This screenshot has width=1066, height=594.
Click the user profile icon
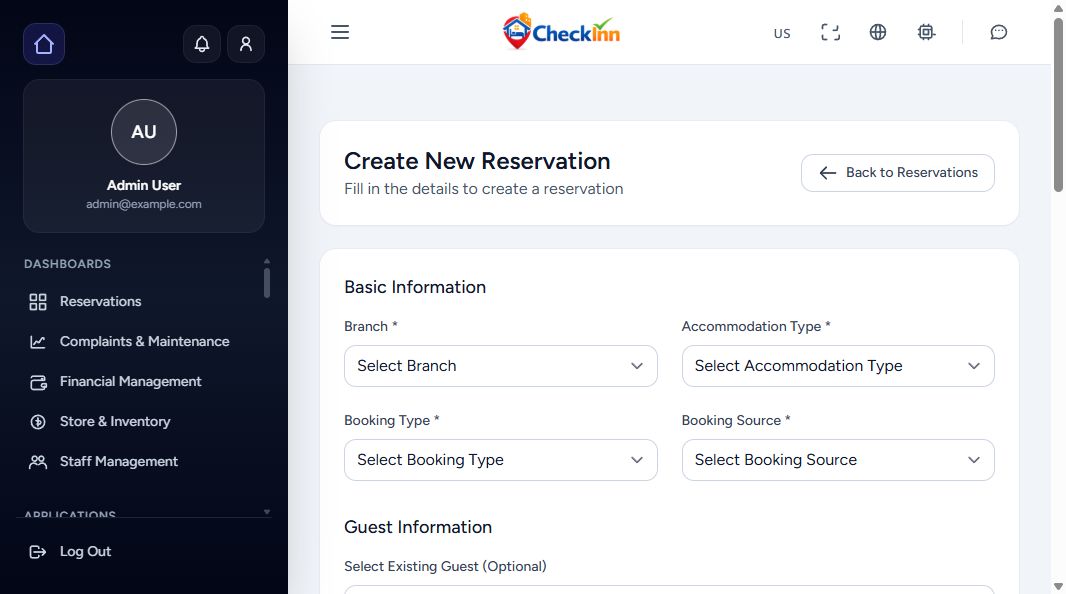pos(246,44)
